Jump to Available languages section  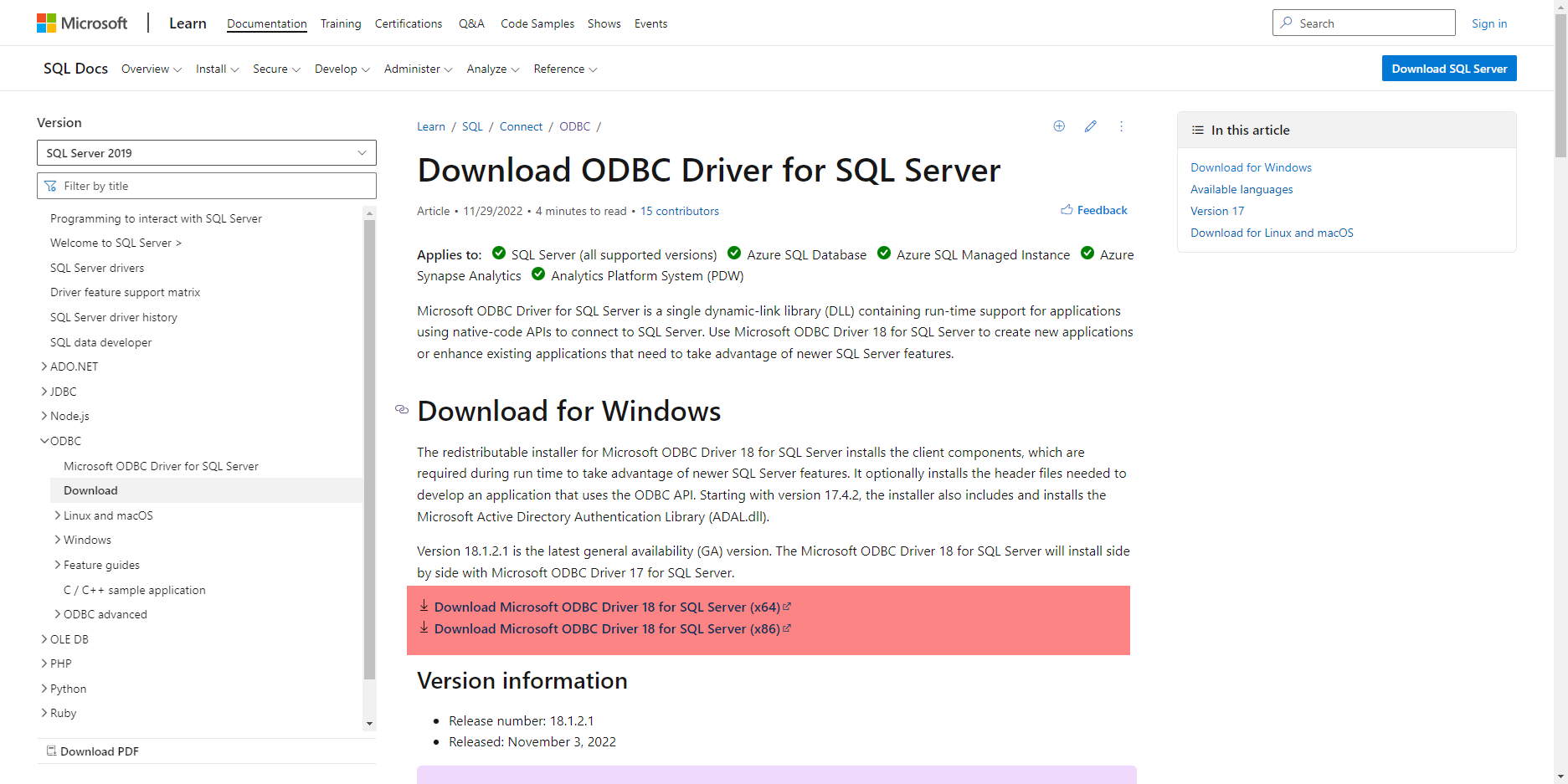click(x=1242, y=189)
